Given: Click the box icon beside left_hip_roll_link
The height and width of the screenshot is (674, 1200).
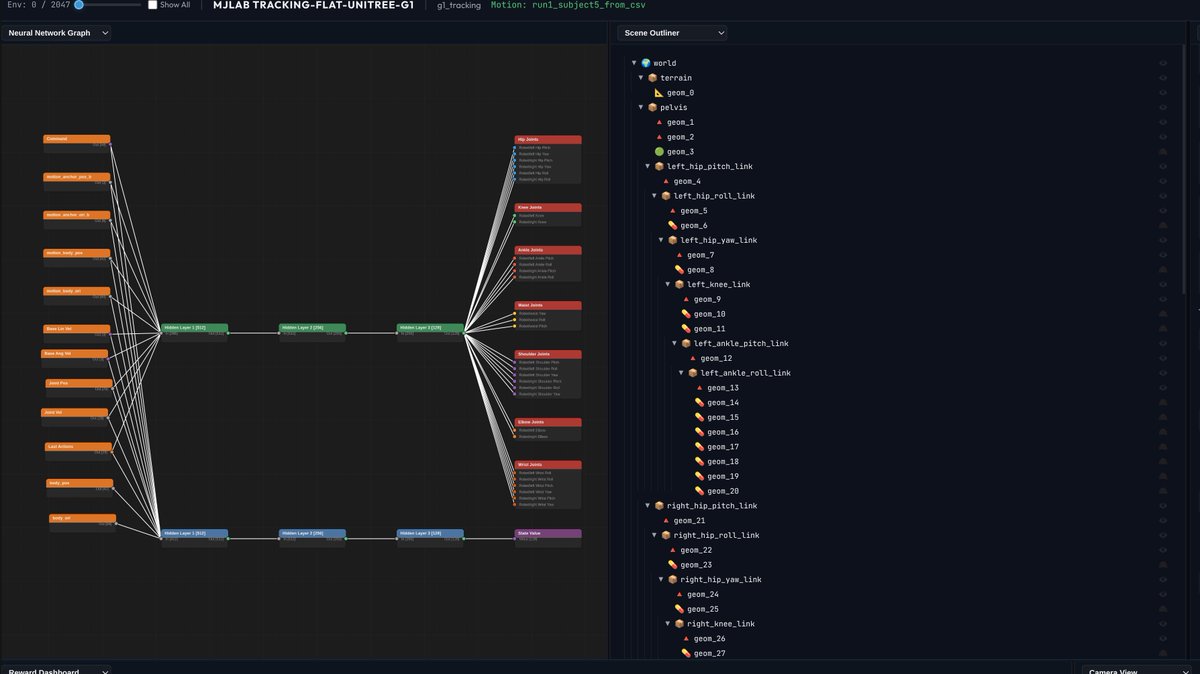Looking at the screenshot, I should (x=666, y=196).
